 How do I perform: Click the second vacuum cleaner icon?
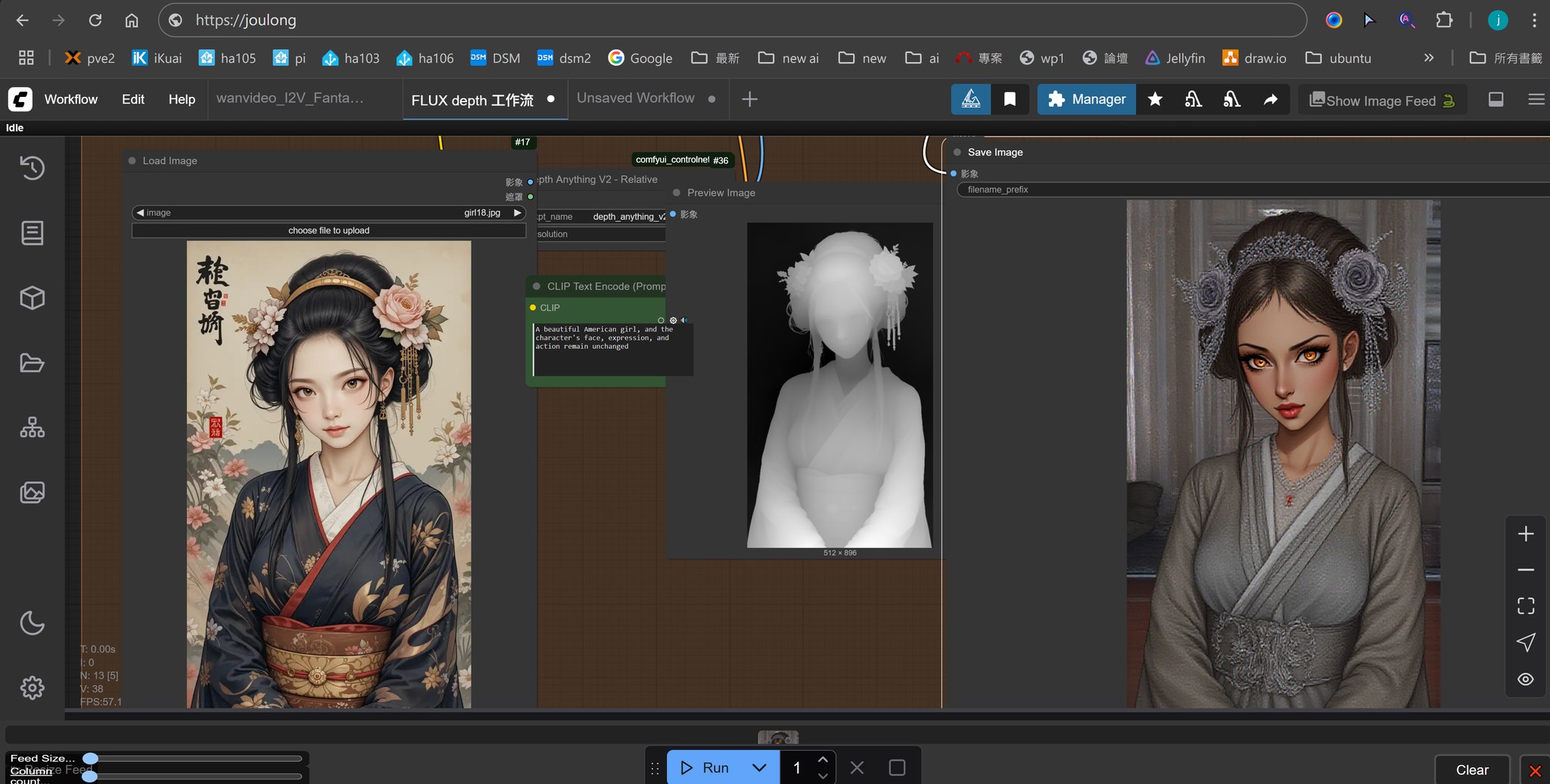point(1232,99)
